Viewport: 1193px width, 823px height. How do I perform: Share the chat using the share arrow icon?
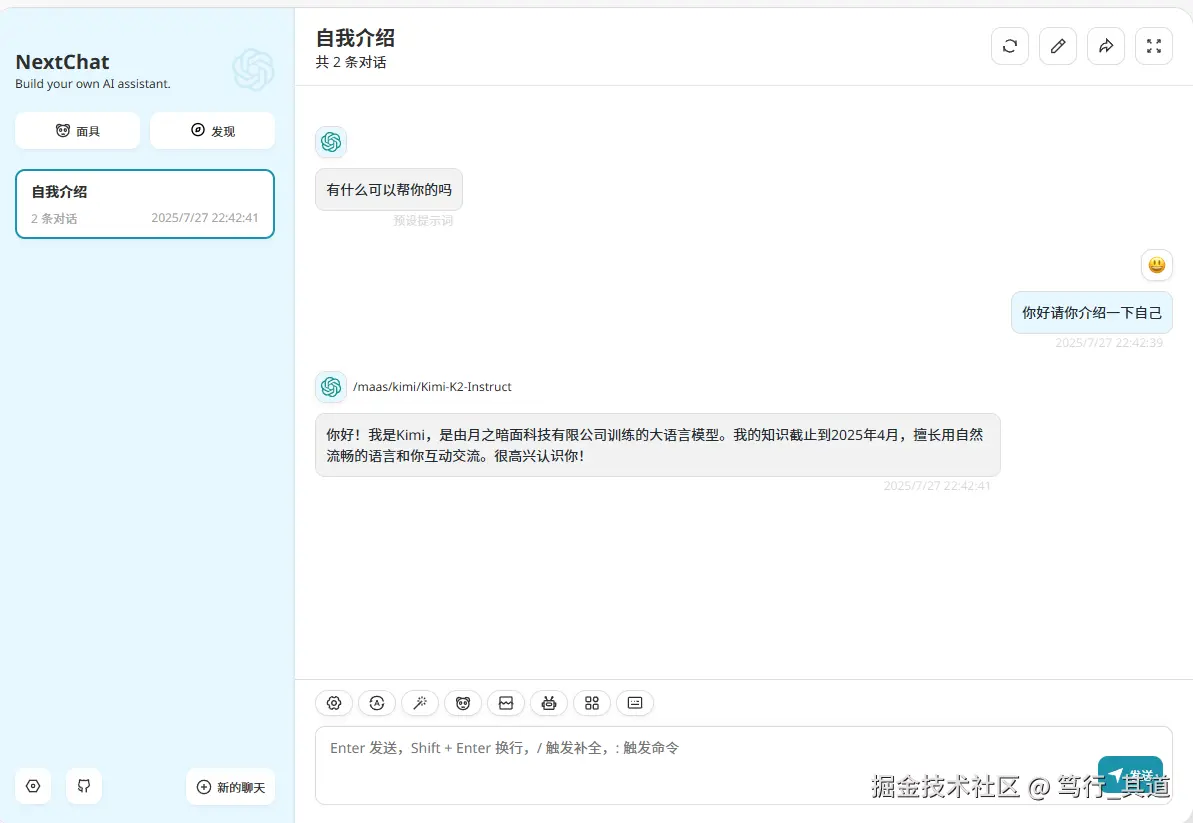coord(1105,46)
